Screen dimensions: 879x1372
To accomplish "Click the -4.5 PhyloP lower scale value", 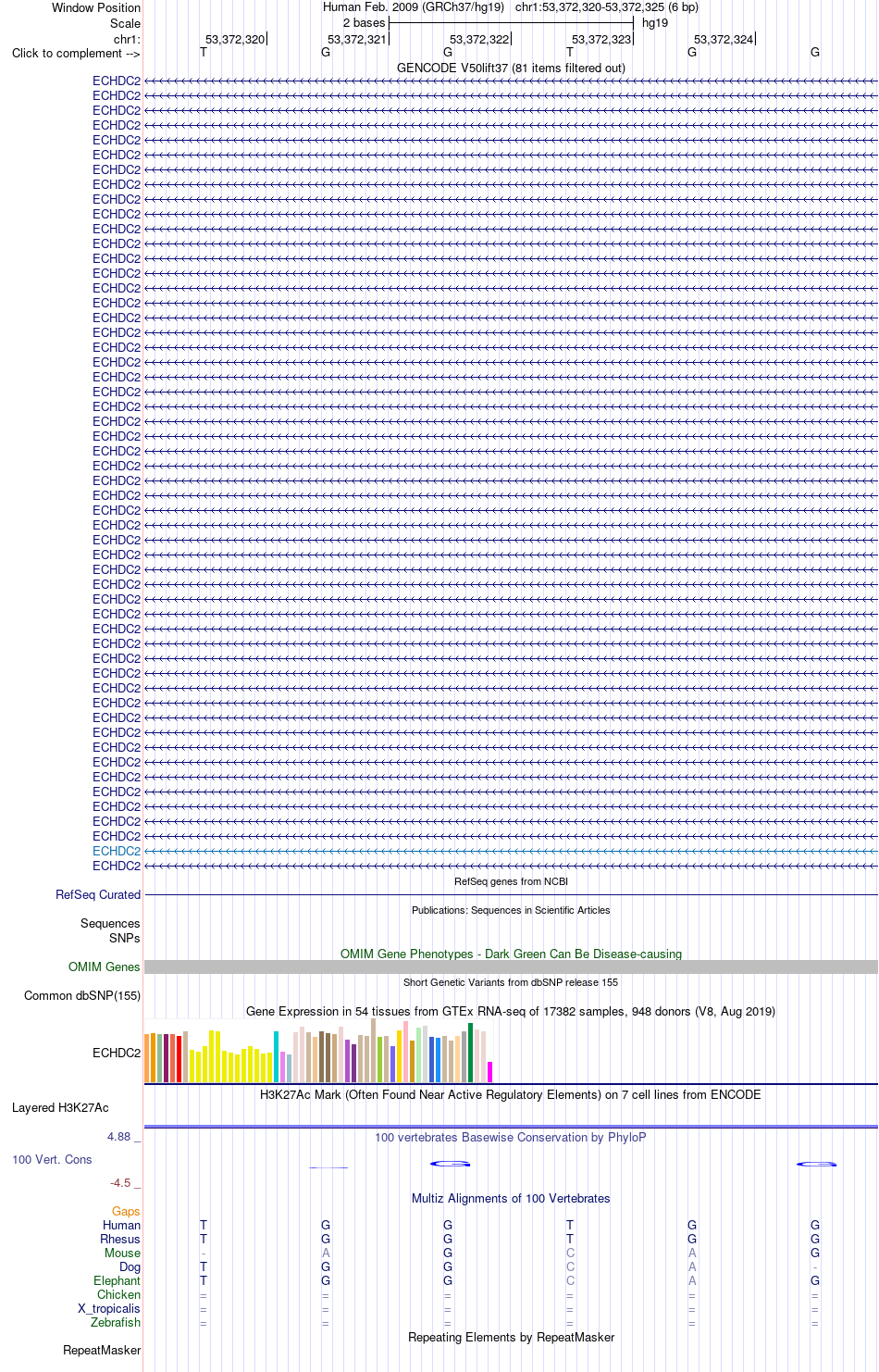I will (x=120, y=1183).
